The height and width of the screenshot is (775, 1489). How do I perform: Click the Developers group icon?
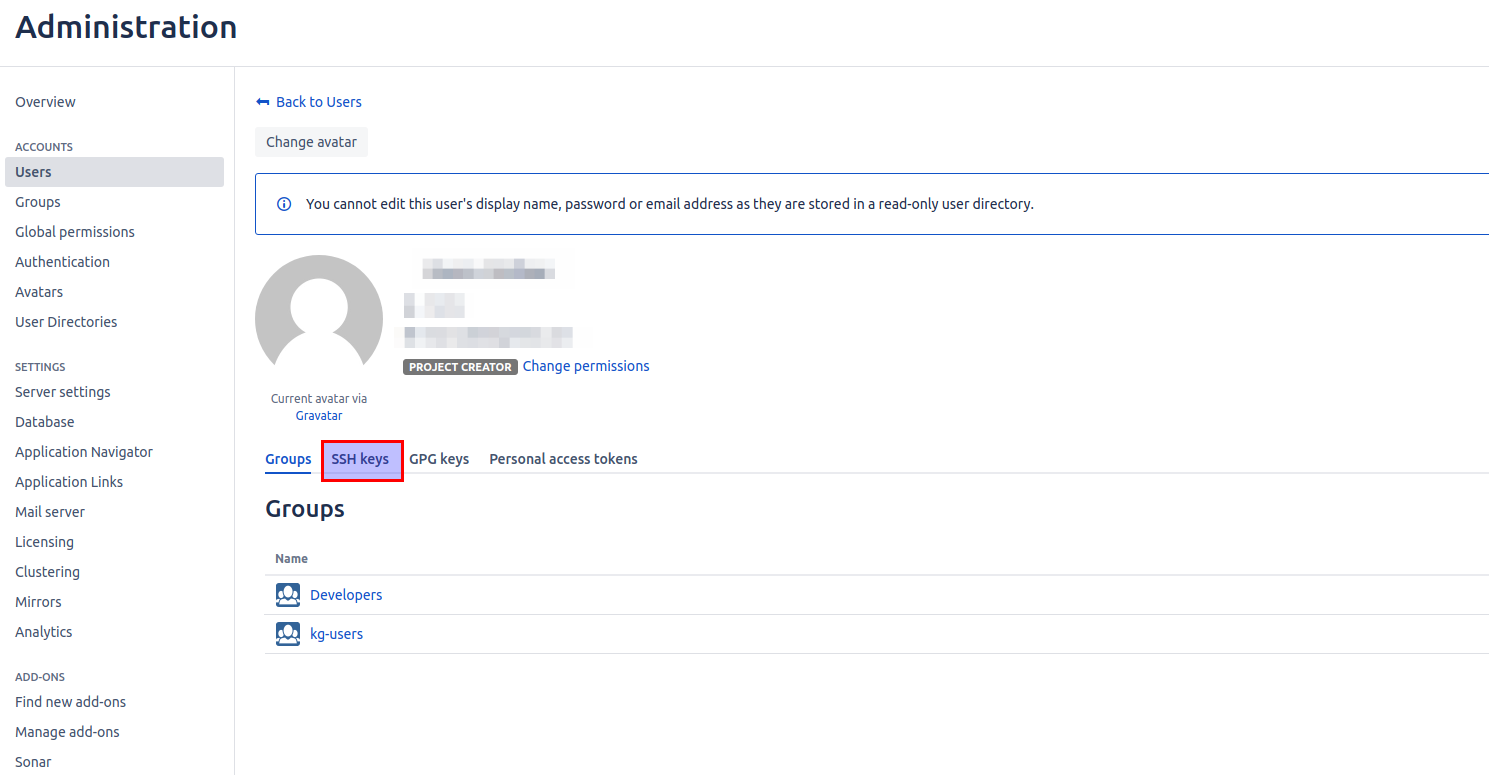coord(287,594)
